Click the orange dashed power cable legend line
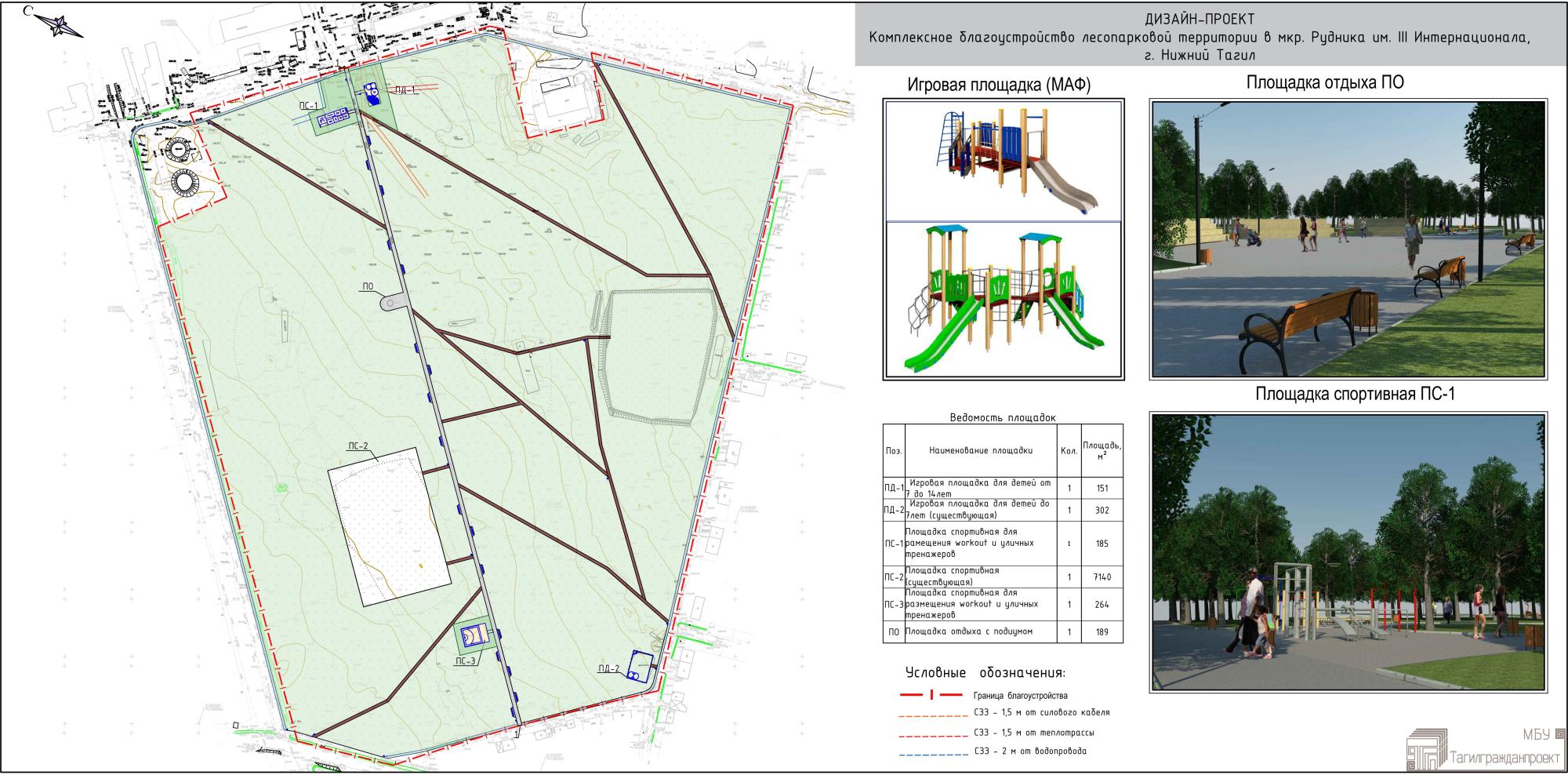Image resolution: width=1568 pixels, height=775 pixels. click(x=935, y=716)
